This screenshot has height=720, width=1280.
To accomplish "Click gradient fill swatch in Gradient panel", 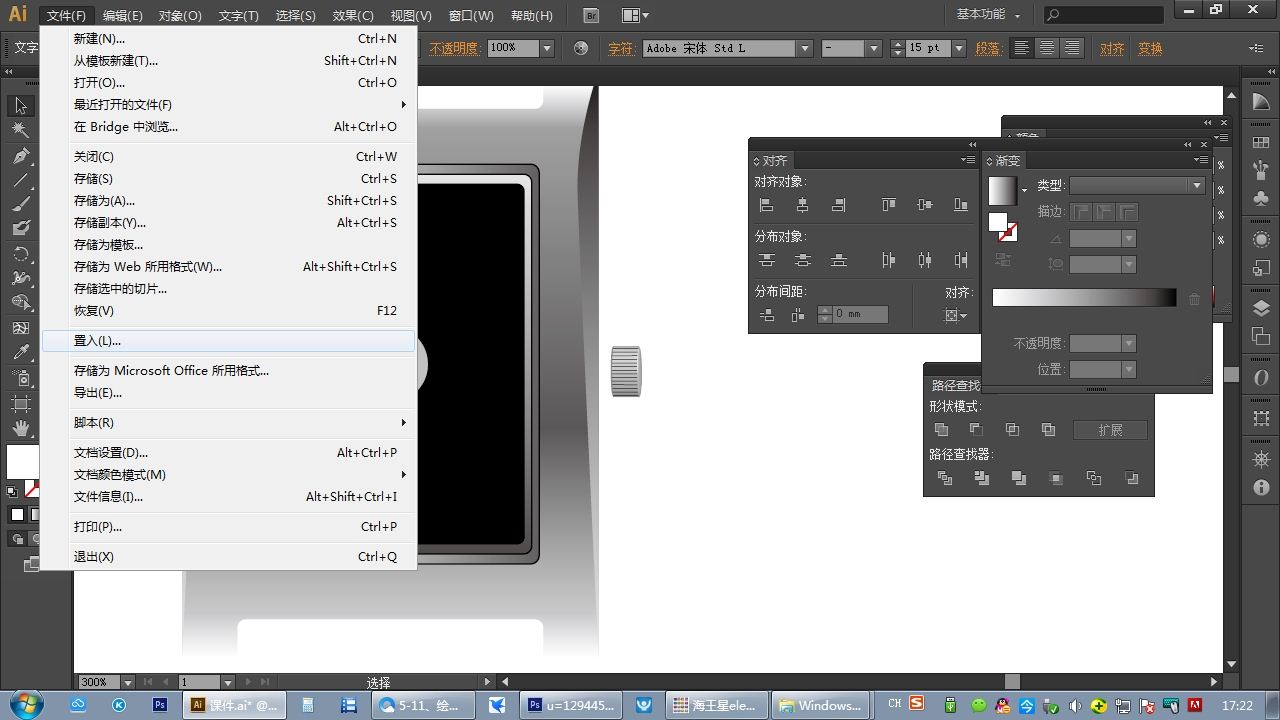I will pyautogui.click(x=1002, y=190).
